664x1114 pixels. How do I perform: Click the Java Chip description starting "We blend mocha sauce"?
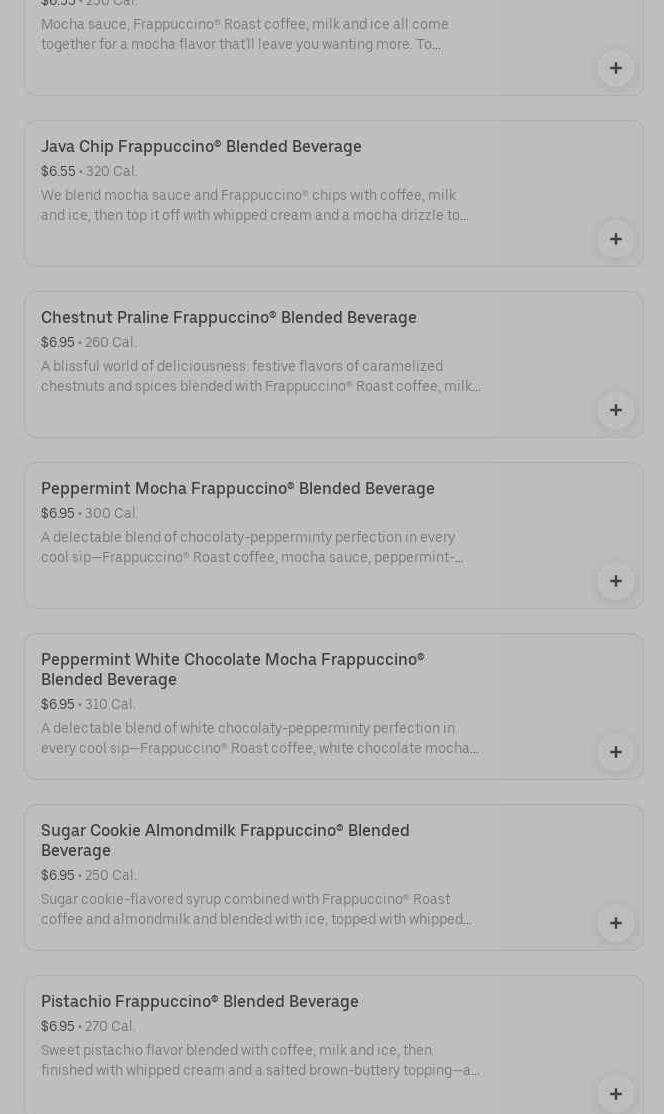pyautogui.click(x=254, y=205)
